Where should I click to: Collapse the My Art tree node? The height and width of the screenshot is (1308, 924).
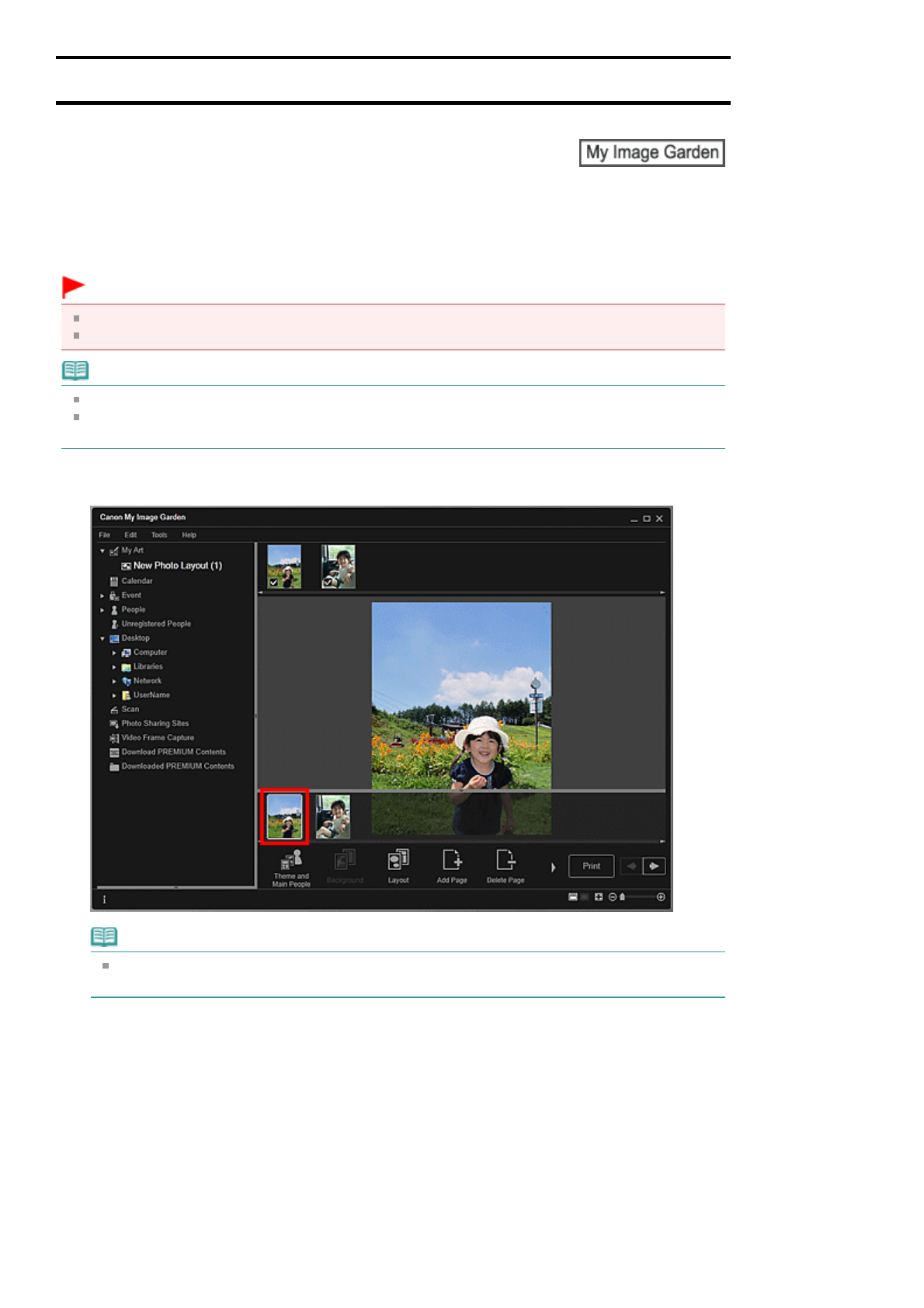pos(102,551)
